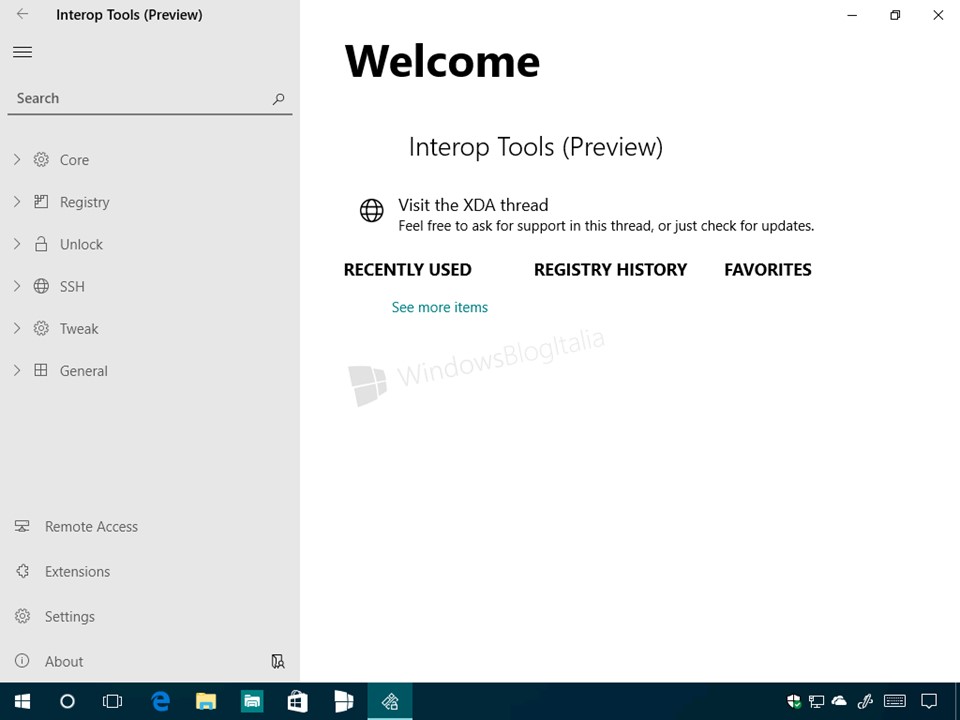Switch to the REGISTRY HISTORY tab
960x720 pixels.
610,270
